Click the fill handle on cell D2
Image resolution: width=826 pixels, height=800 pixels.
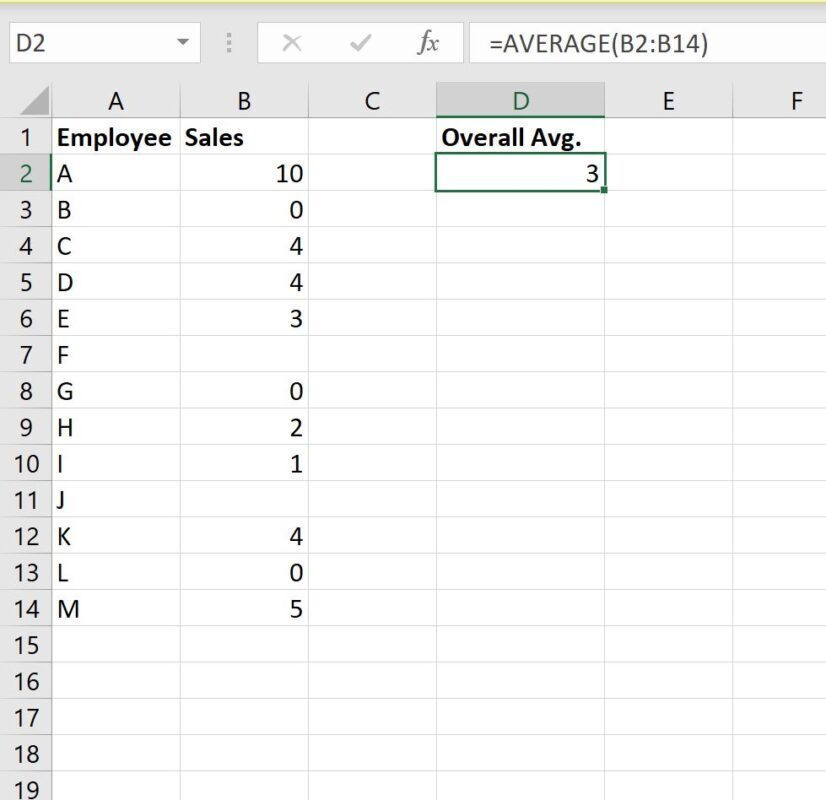604,190
